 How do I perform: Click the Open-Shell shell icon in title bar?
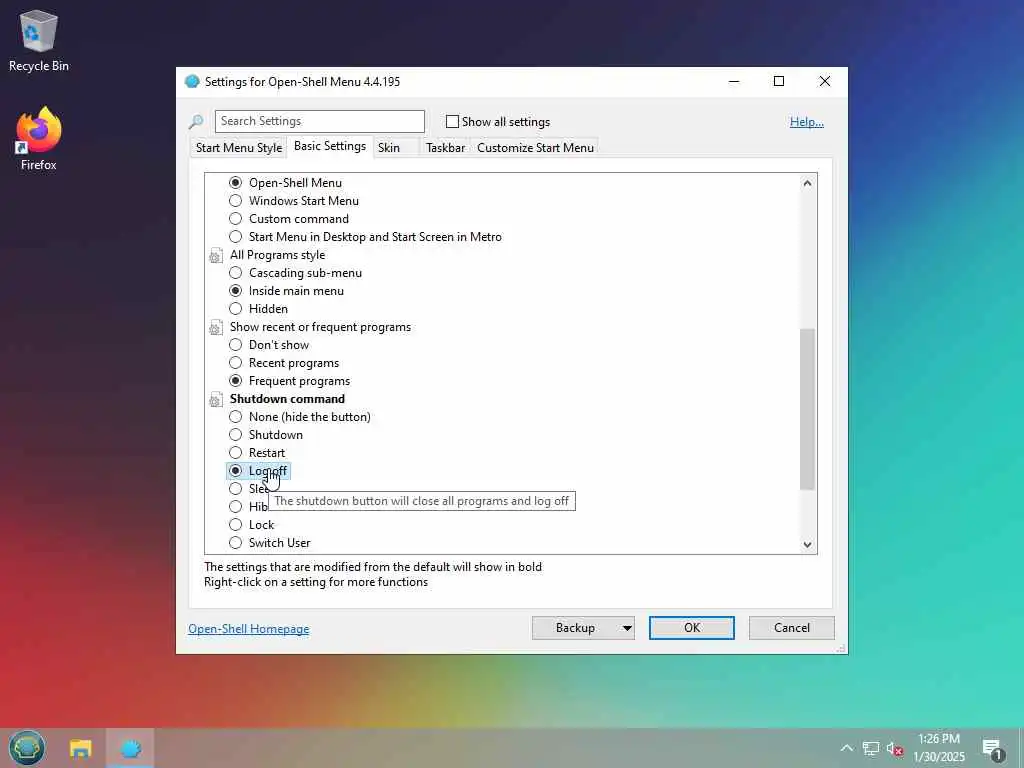(x=192, y=82)
